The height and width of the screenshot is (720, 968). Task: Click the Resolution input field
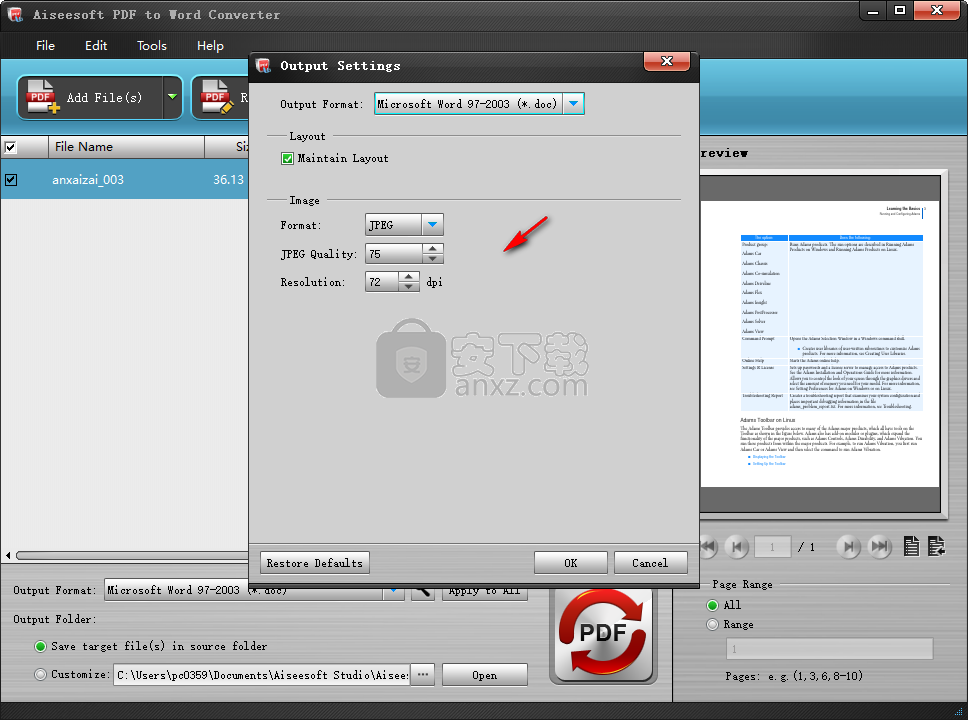382,282
